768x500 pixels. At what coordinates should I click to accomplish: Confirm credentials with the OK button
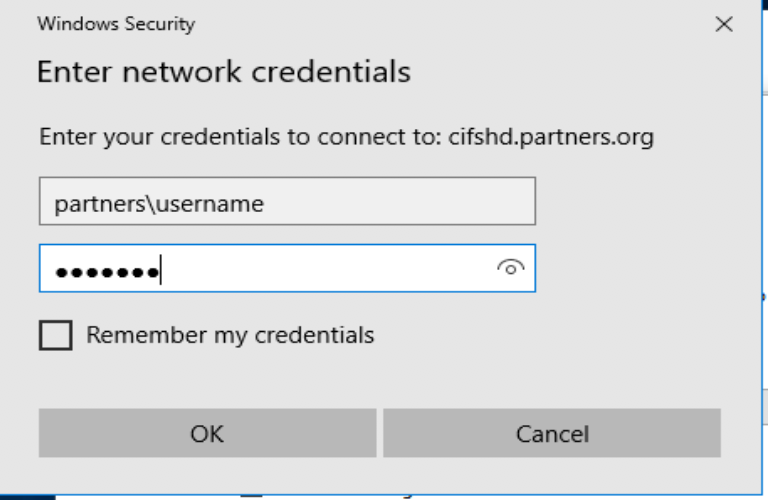click(208, 433)
